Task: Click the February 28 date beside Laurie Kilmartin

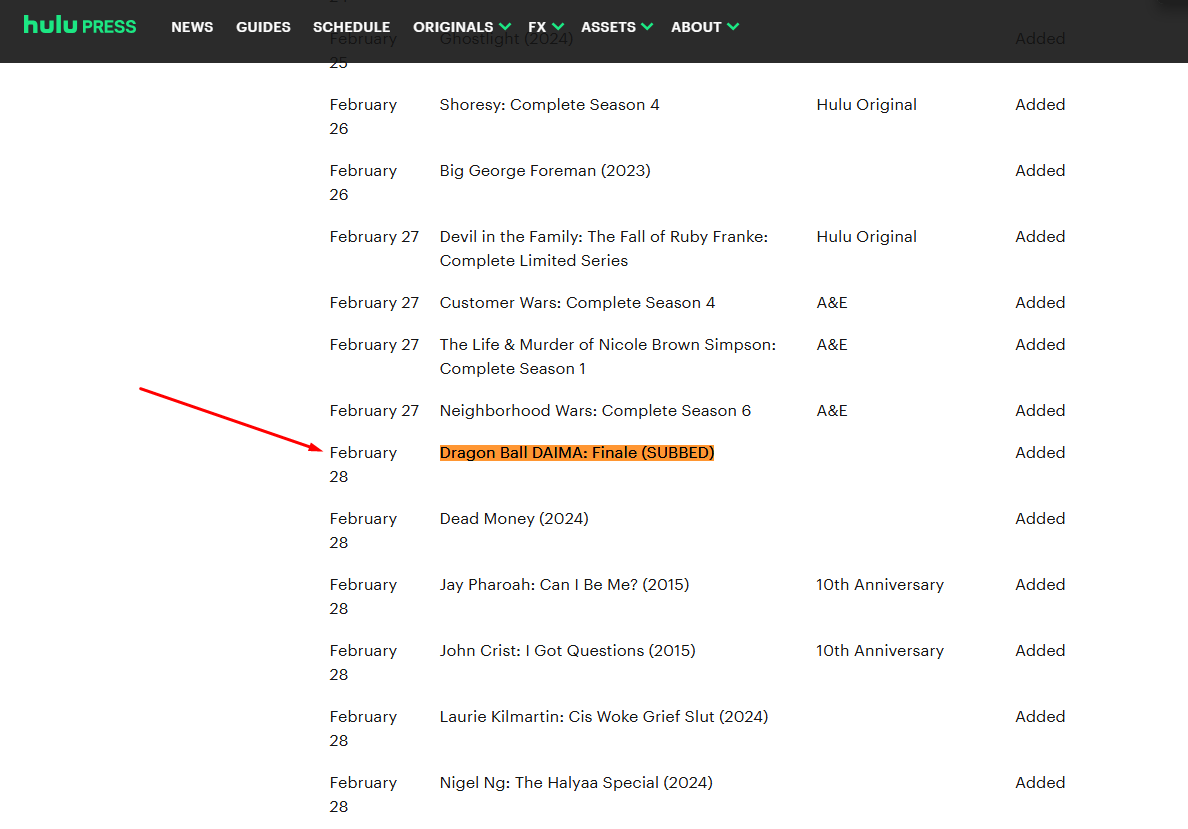Action: 363,728
